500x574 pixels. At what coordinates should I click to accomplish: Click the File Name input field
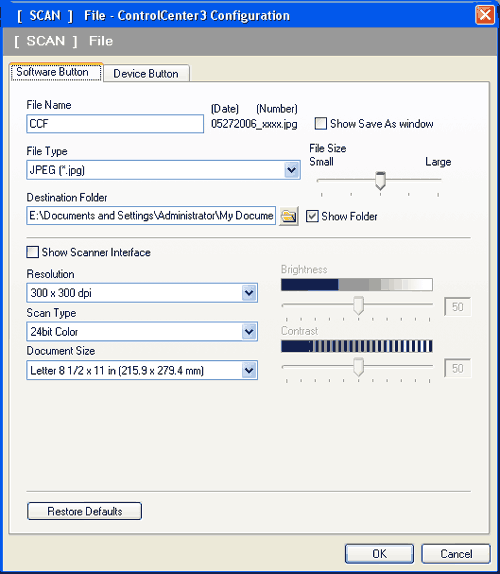[x=115, y=124]
